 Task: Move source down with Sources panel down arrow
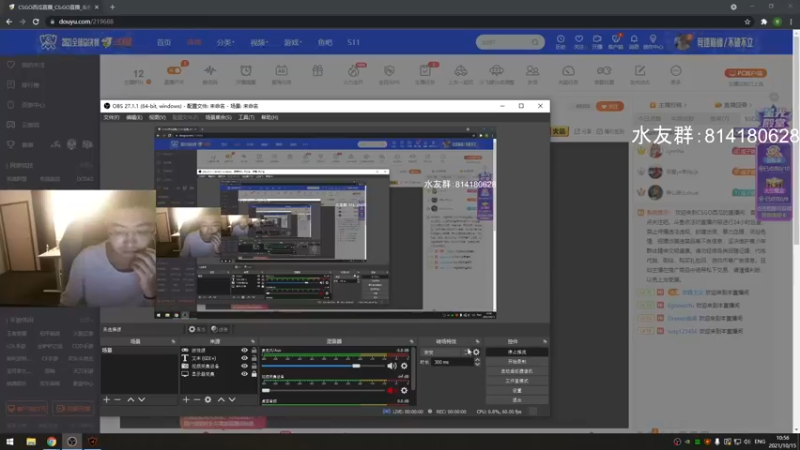pyautogui.click(x=232, y=399)
